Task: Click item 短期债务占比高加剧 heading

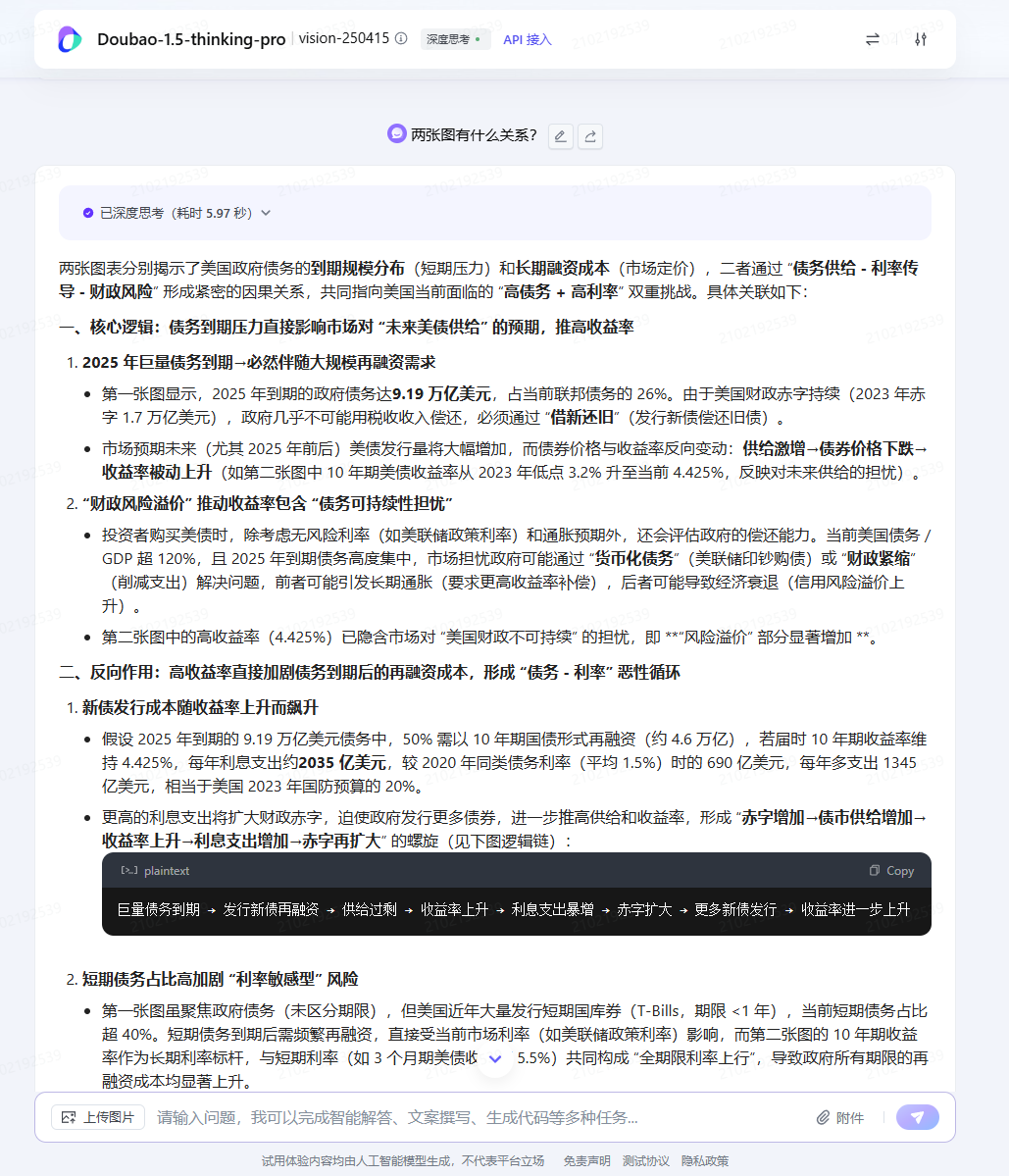Action: click(220, 980)
